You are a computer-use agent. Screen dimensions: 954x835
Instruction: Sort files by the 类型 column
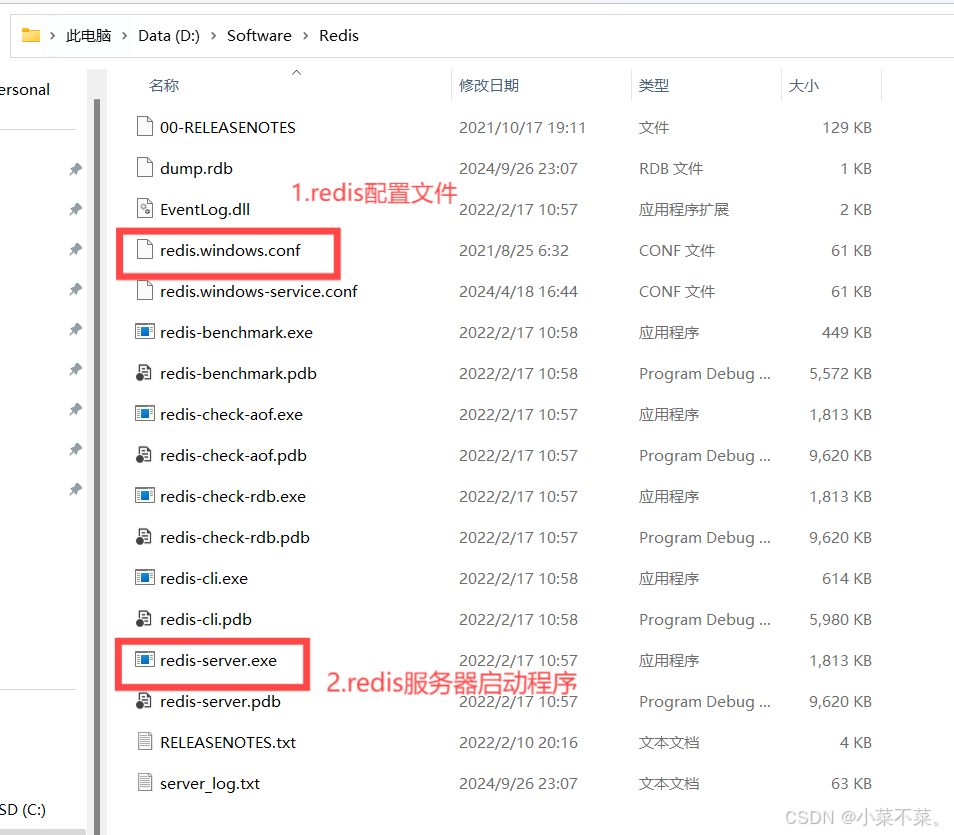coord(654,85)
